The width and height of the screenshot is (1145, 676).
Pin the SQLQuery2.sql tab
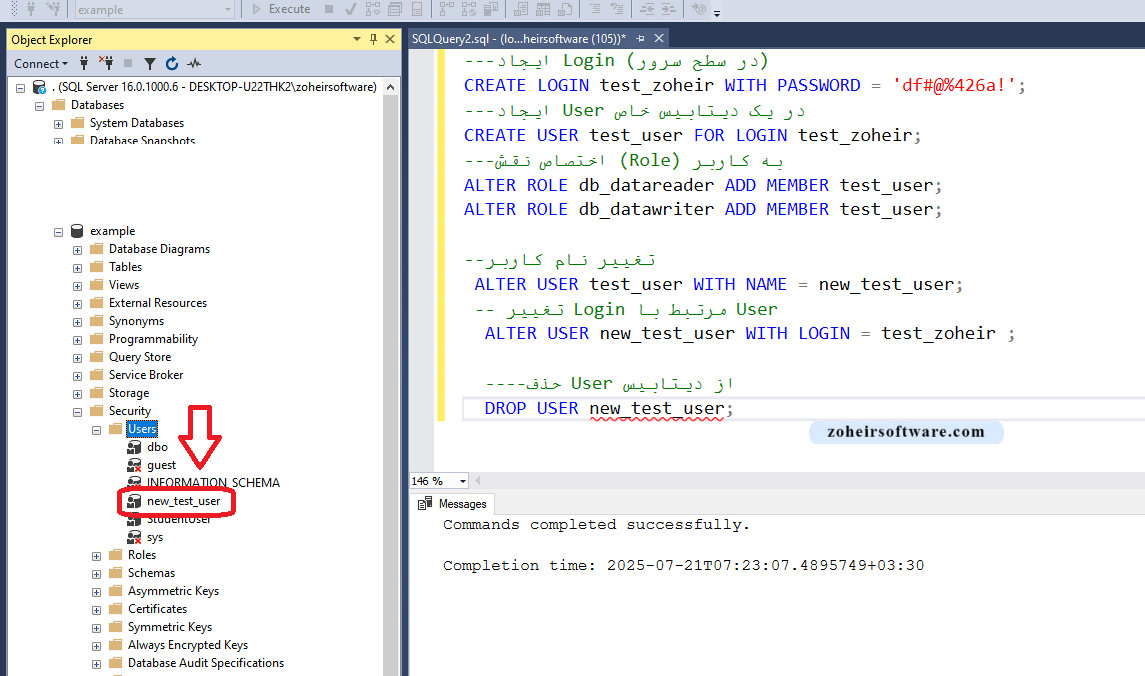[x=640, y=38]
